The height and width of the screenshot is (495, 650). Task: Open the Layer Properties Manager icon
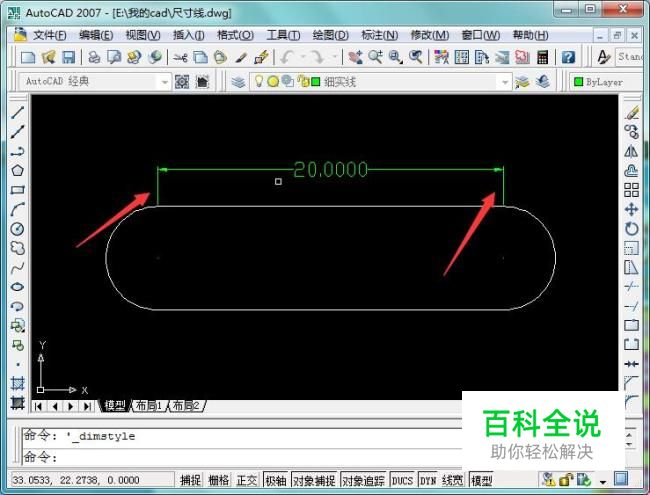238,82
